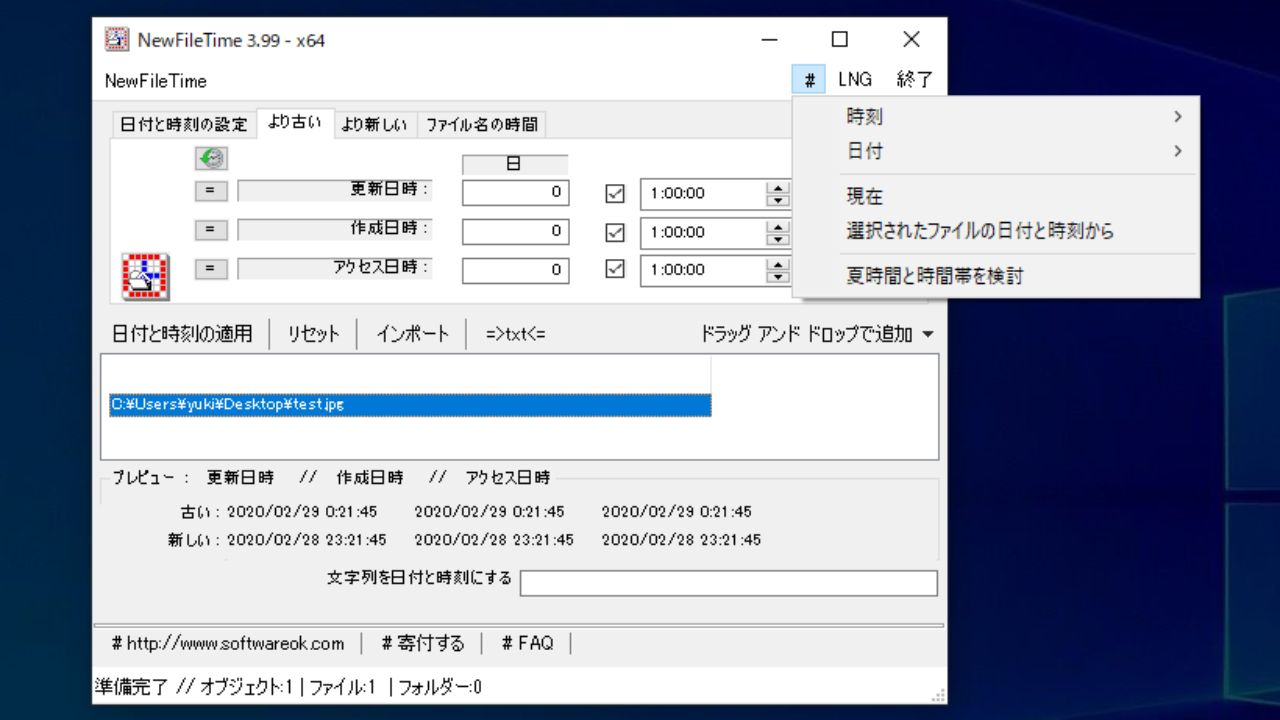The width and height of the screenshot is (1280, 720).
Task: Click the 日 column header button
Action: point(514,165)
